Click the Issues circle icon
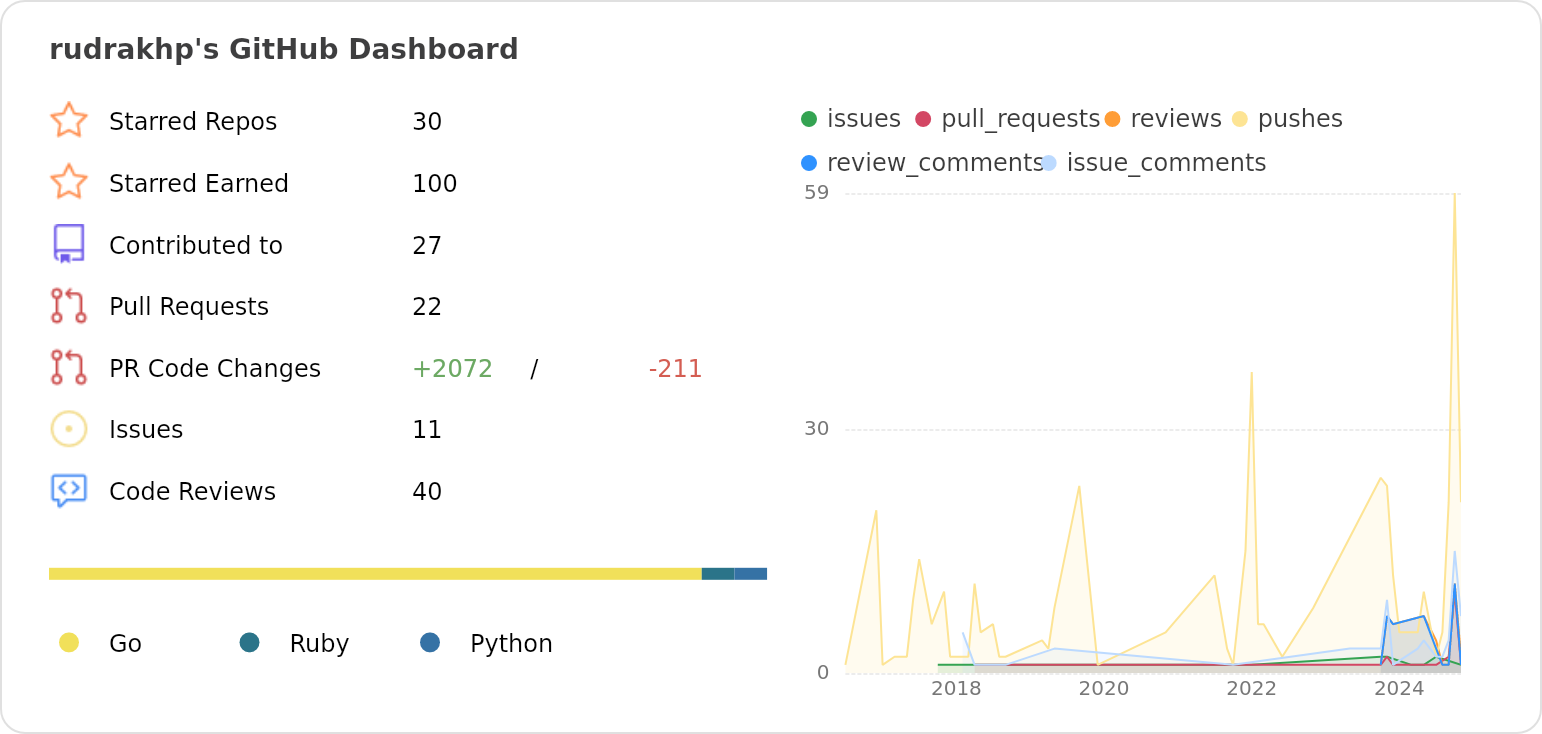 tap(69, 429)
